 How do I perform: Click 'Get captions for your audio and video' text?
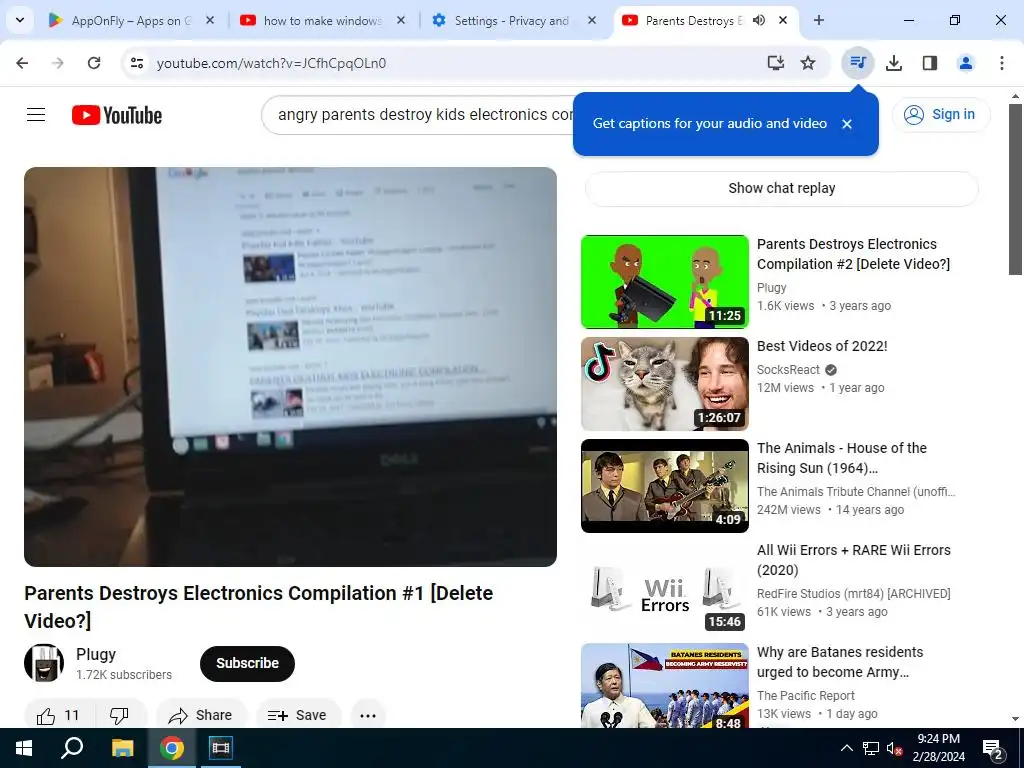click(x=710, y=123)
